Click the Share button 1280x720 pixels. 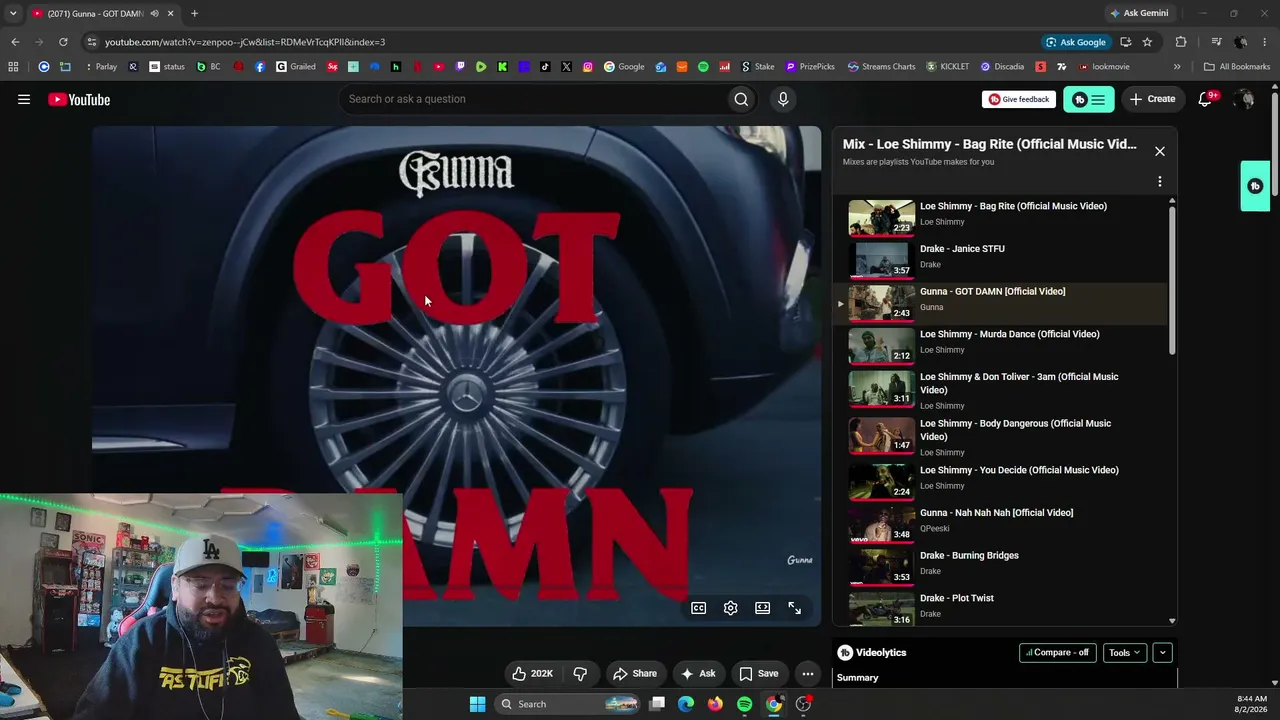pos(635,673)
